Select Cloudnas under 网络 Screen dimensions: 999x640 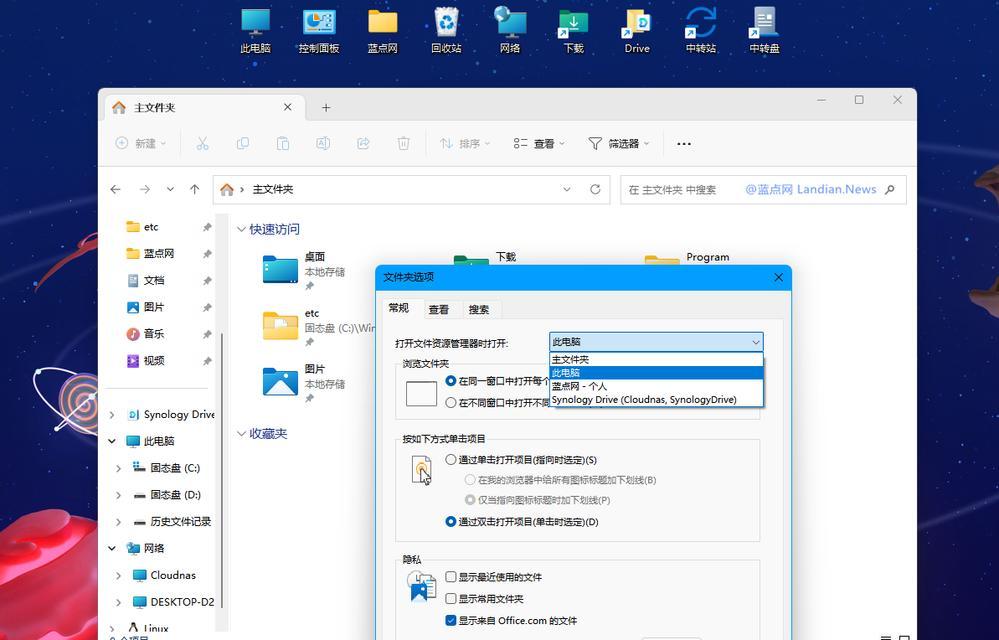(164, 575)
